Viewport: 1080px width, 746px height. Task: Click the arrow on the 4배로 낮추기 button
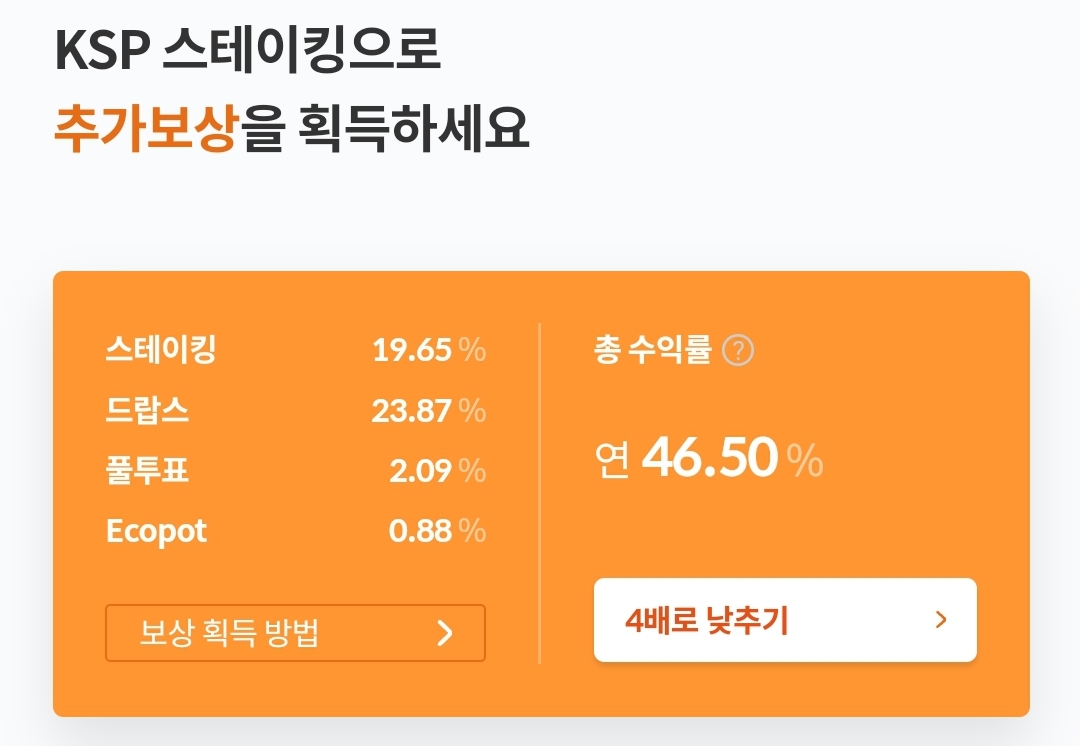942,620
